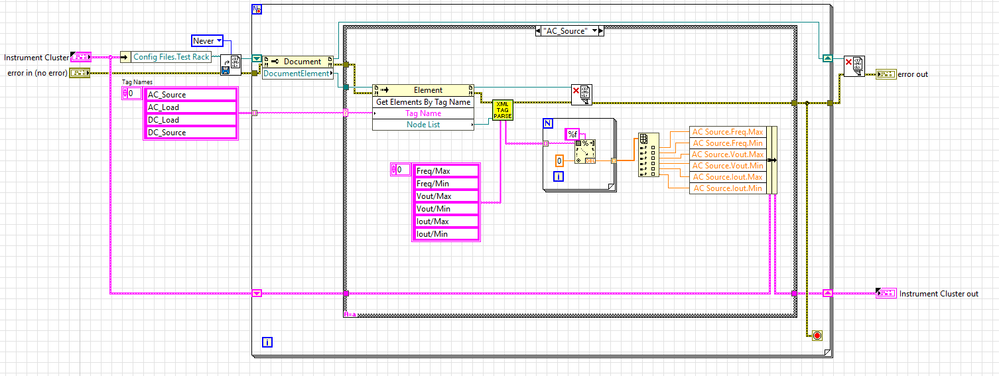The height and width of the screenshot is (376, 999).
Task: Click the Close Reference node after Element
Action: coord(582,94)
